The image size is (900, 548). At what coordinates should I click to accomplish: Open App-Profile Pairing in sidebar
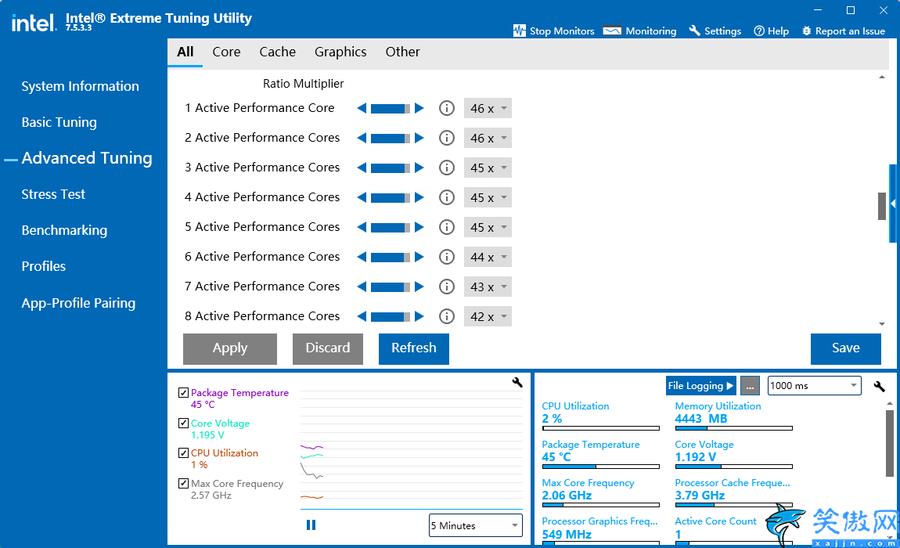click(79, 303)
